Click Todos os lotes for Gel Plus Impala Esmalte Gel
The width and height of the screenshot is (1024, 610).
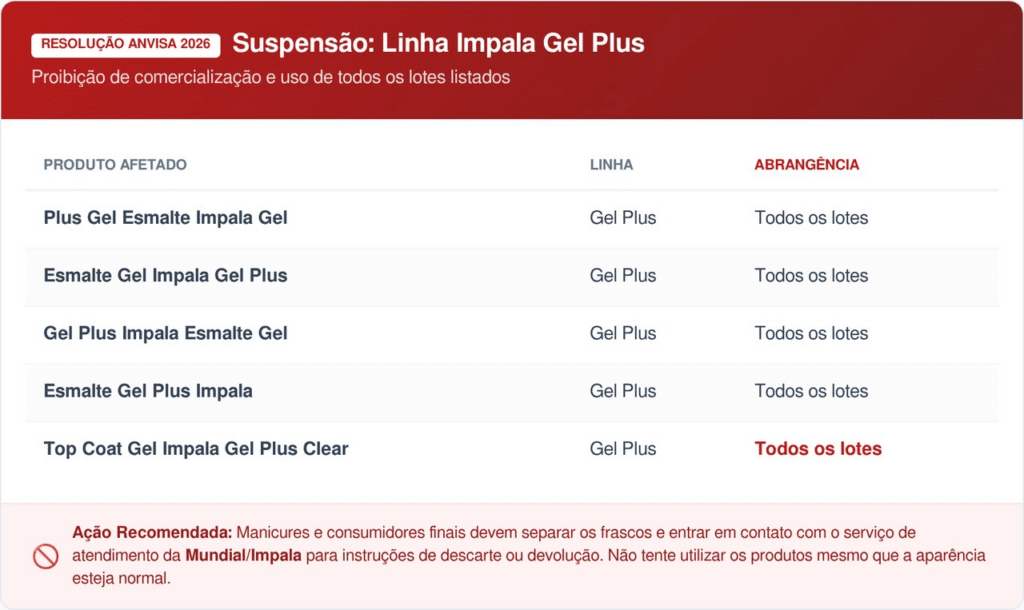811,334
